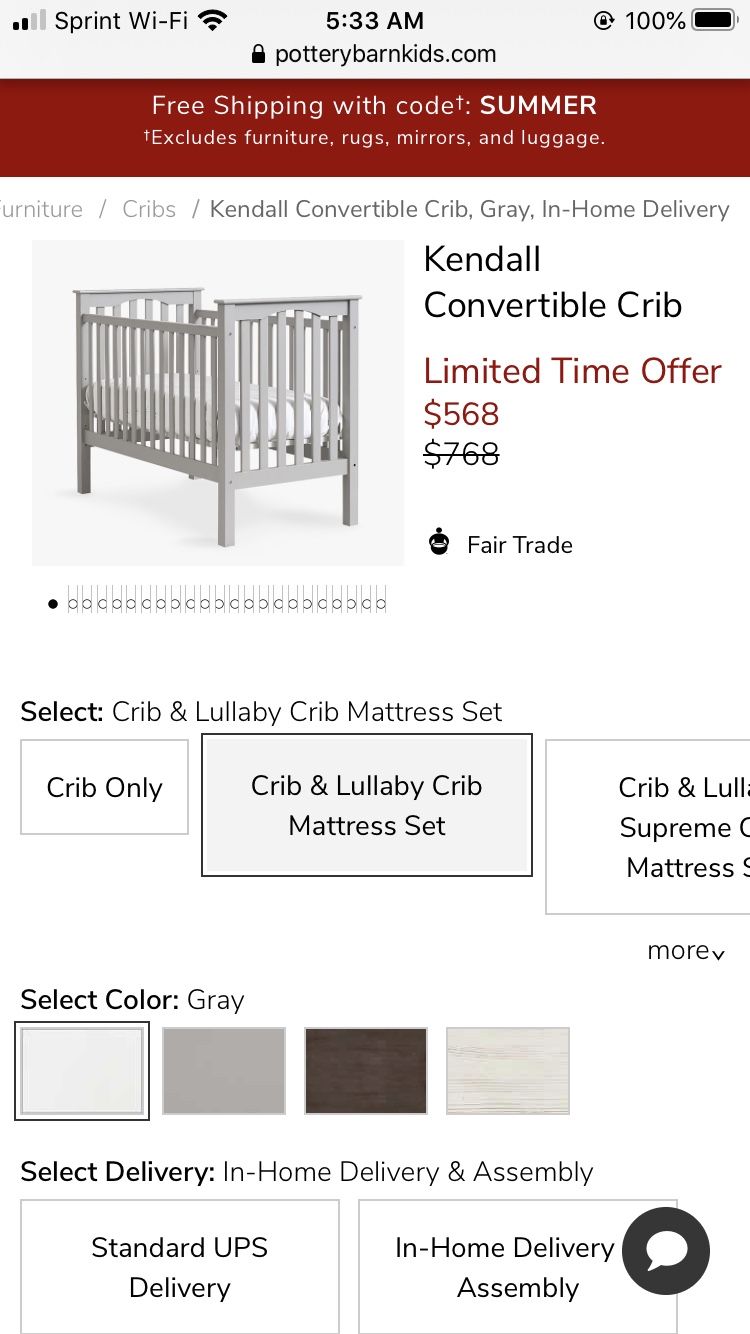Select the dark espresso wood color swatch
This screenshot has width=750, height=1334.
pos(365,1071)
